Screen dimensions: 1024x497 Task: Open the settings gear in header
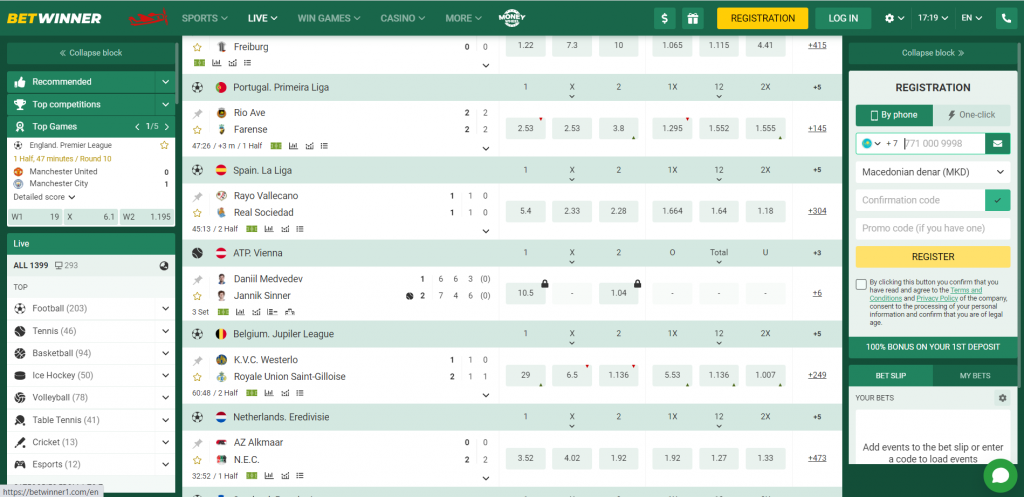tap(889, 18)
